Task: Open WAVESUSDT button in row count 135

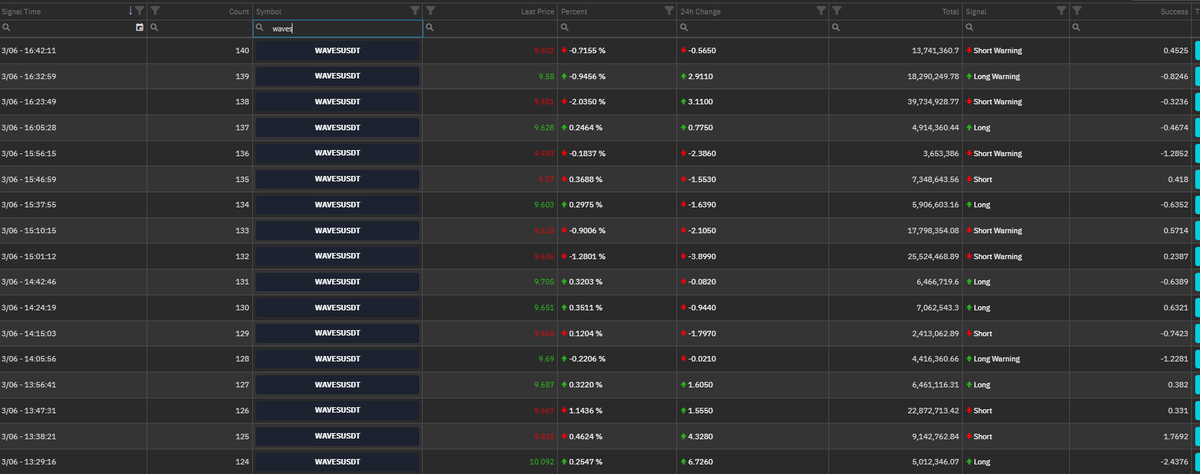Action: click(337, 179)
